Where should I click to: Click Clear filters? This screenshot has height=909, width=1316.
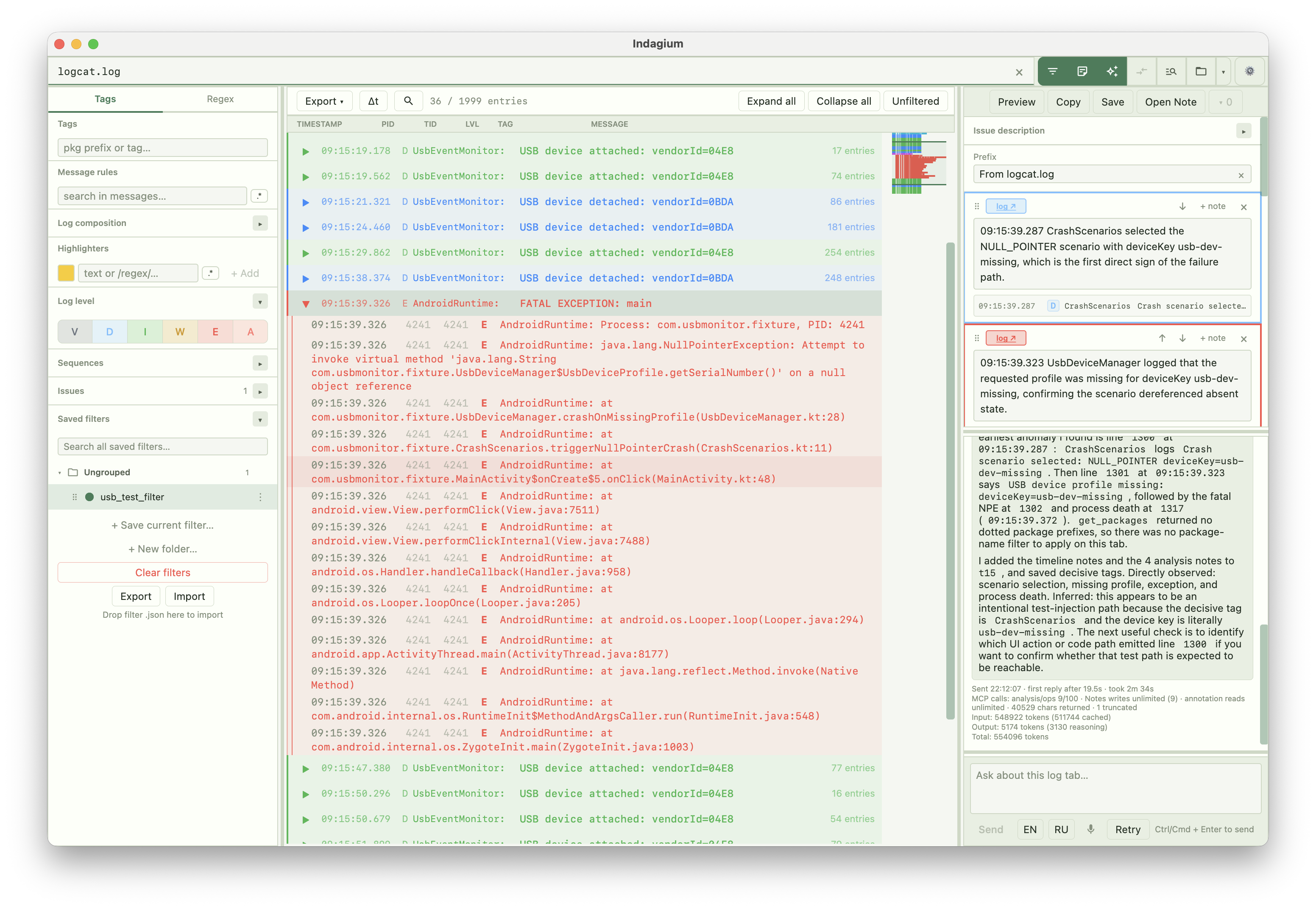pos(162,572)
